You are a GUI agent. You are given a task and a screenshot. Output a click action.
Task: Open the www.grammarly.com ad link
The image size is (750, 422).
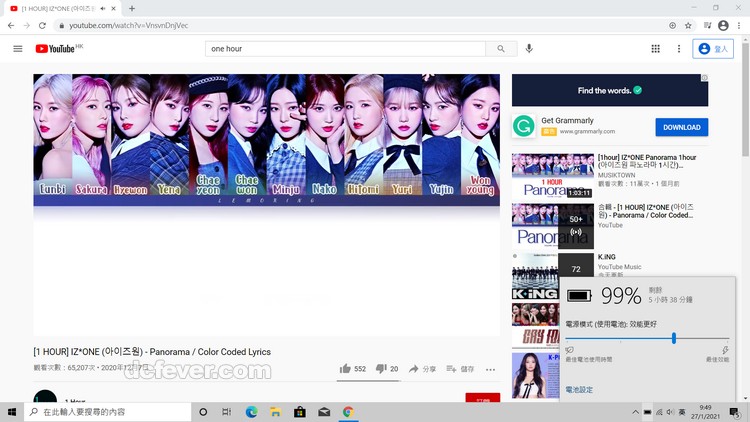[x=587, y=132]
